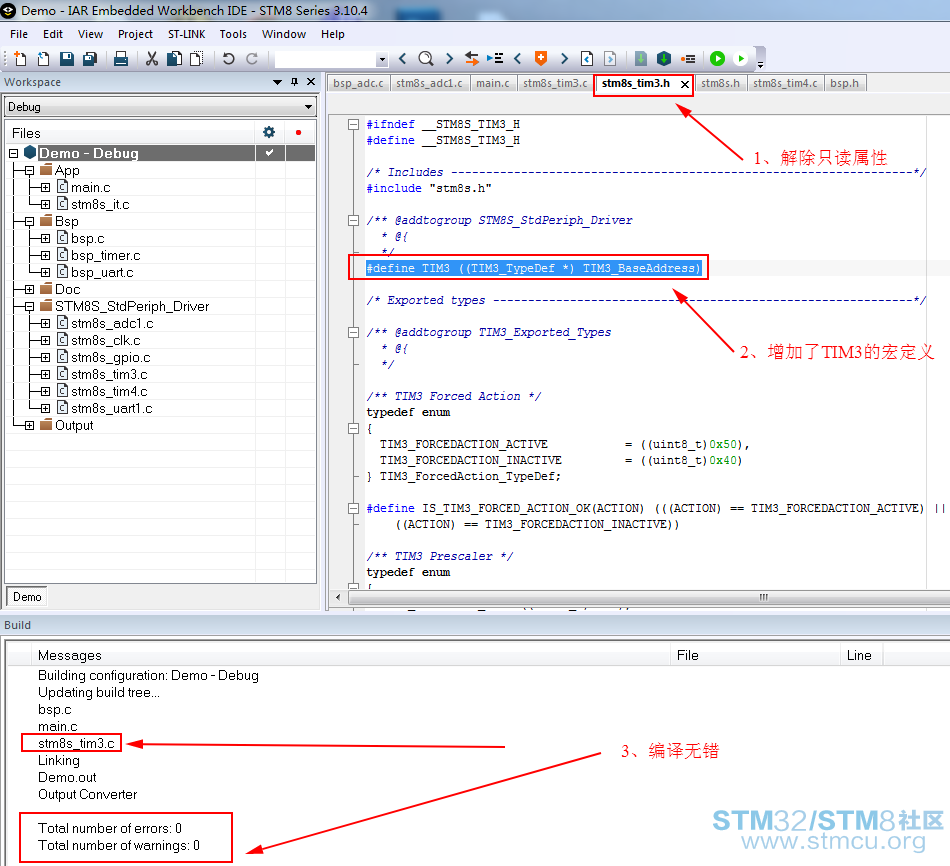The image size is (950, 866).
Task: Open the quick search dropdown arrow
Action: pyautogui.click(x=382, y=59)
